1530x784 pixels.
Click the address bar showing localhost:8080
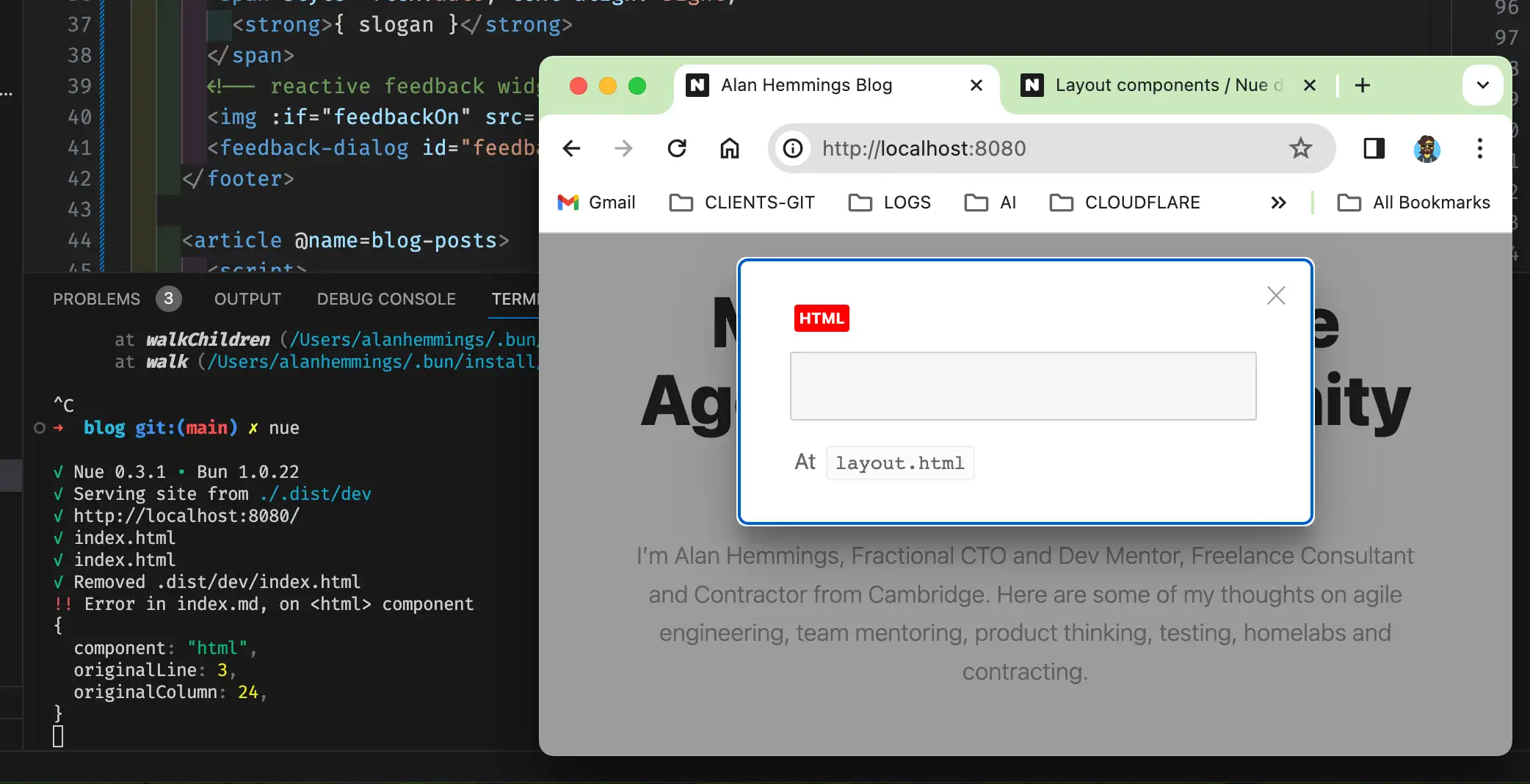point(1028,148)
